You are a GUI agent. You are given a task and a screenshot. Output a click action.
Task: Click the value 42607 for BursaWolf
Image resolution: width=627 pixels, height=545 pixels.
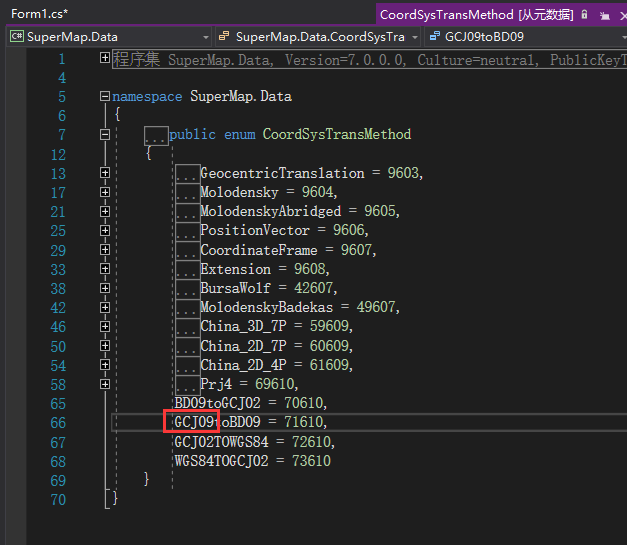314,288
